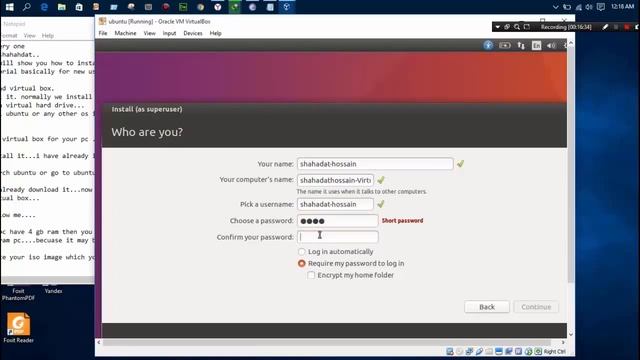Click the Back button in installer
This screenshot has height=360, width=640.
[487, 307]
